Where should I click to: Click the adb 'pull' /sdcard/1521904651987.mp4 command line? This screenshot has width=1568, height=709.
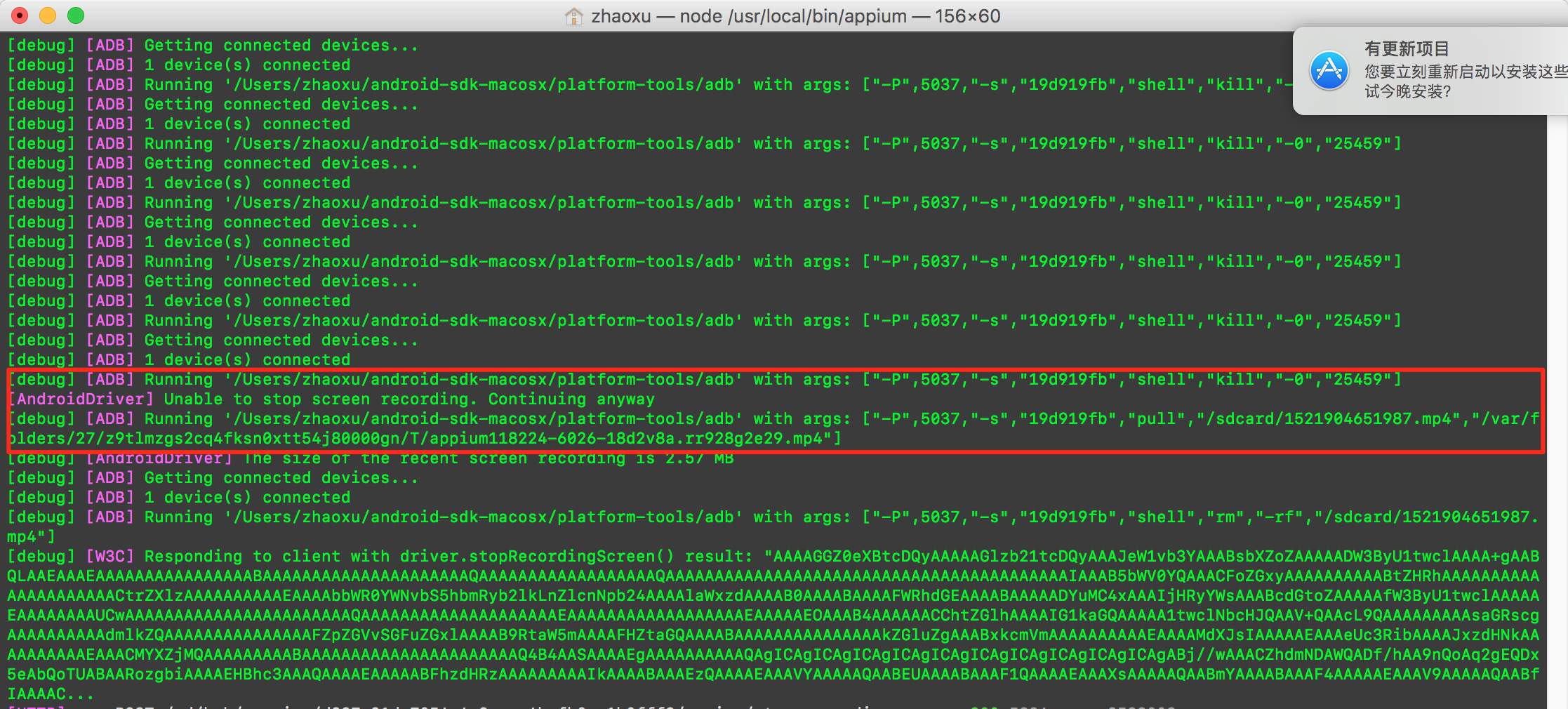tap(773, 418)
